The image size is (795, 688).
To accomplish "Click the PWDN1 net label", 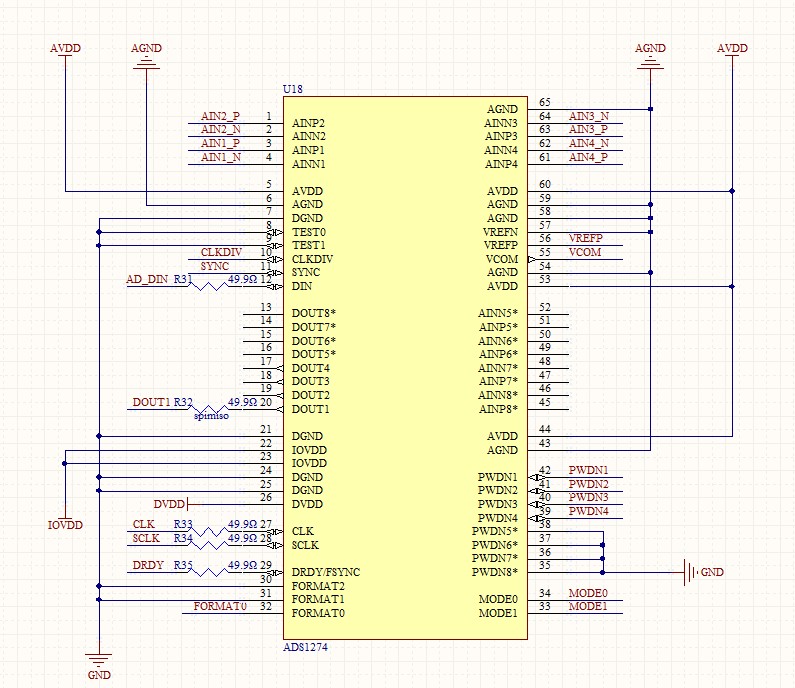I will [x=588, y=470].
